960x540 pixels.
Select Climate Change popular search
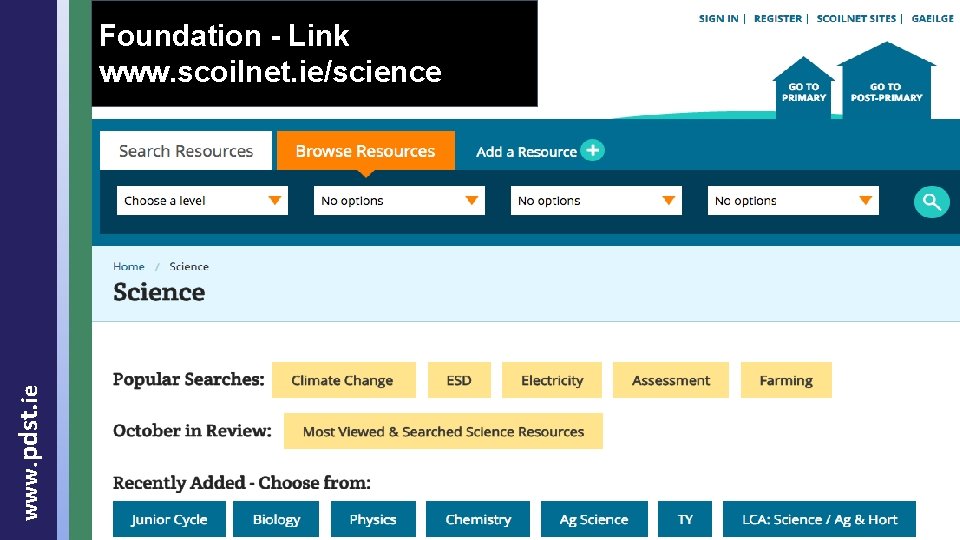(342, 380)
